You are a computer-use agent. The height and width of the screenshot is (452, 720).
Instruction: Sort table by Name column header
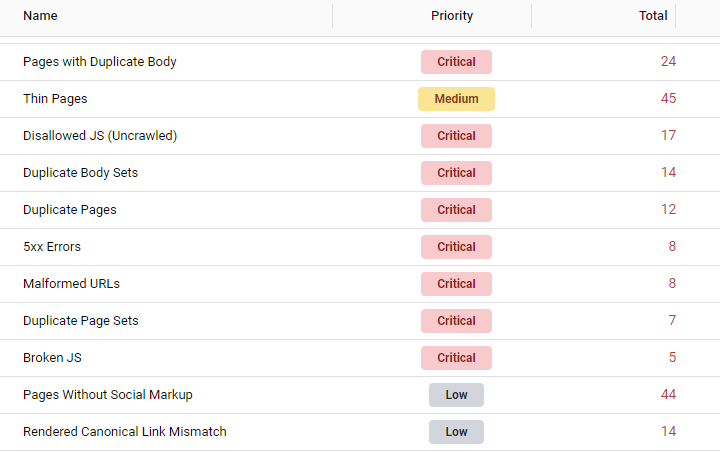coord(40,16)
